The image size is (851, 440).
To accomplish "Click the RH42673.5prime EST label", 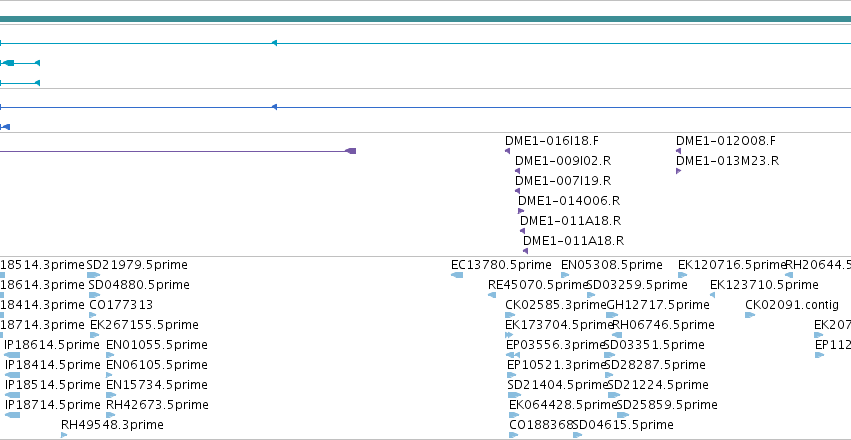I will [157, 405].
